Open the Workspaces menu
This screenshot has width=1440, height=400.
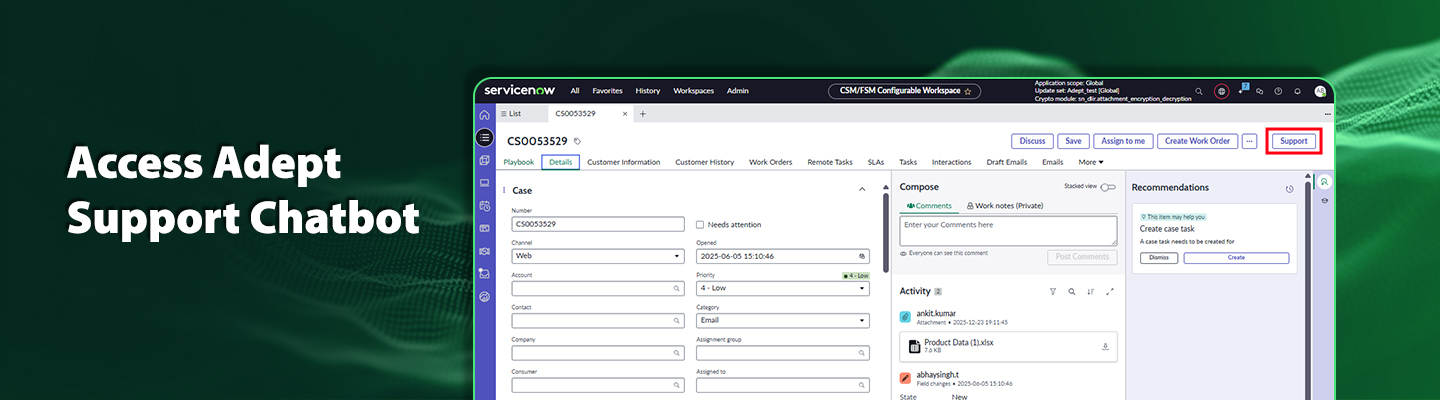(x=694, y=91)
